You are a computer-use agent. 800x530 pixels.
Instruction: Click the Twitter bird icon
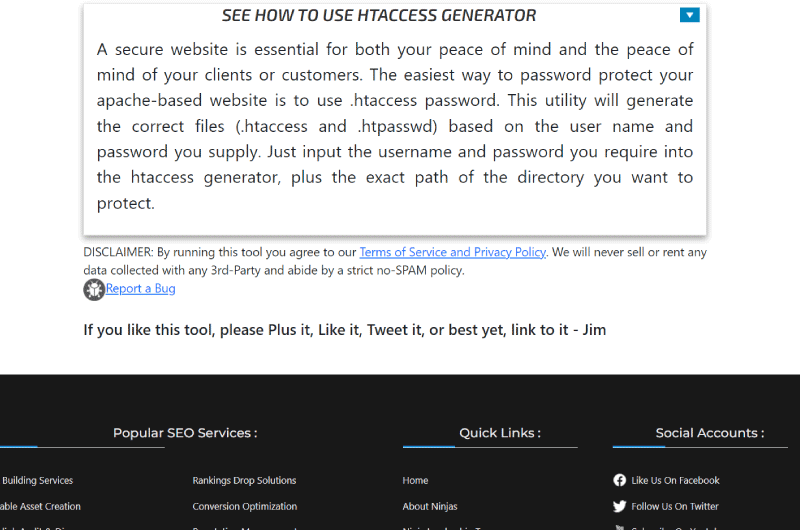[x=620, y=506]
